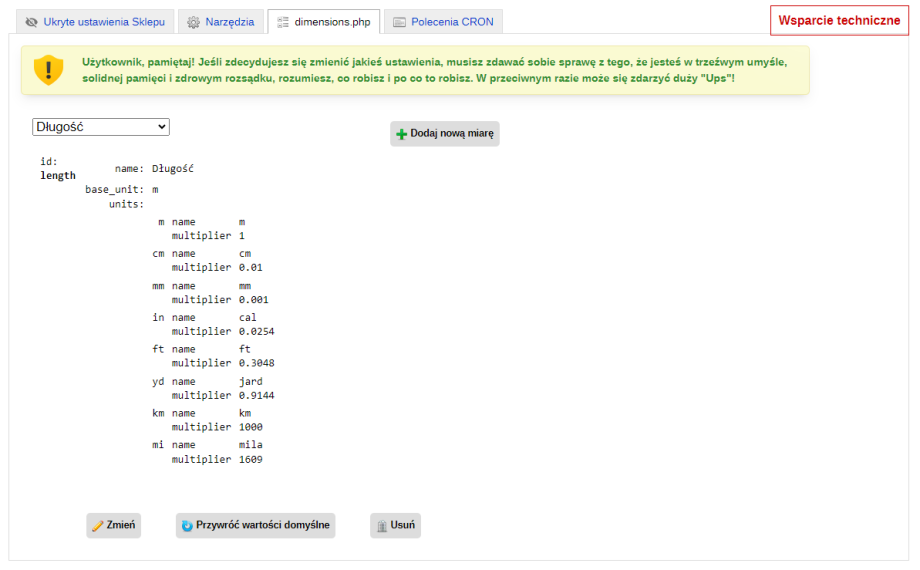
Task: Switch to the dimensions.php tab
Action: (324, 21)
